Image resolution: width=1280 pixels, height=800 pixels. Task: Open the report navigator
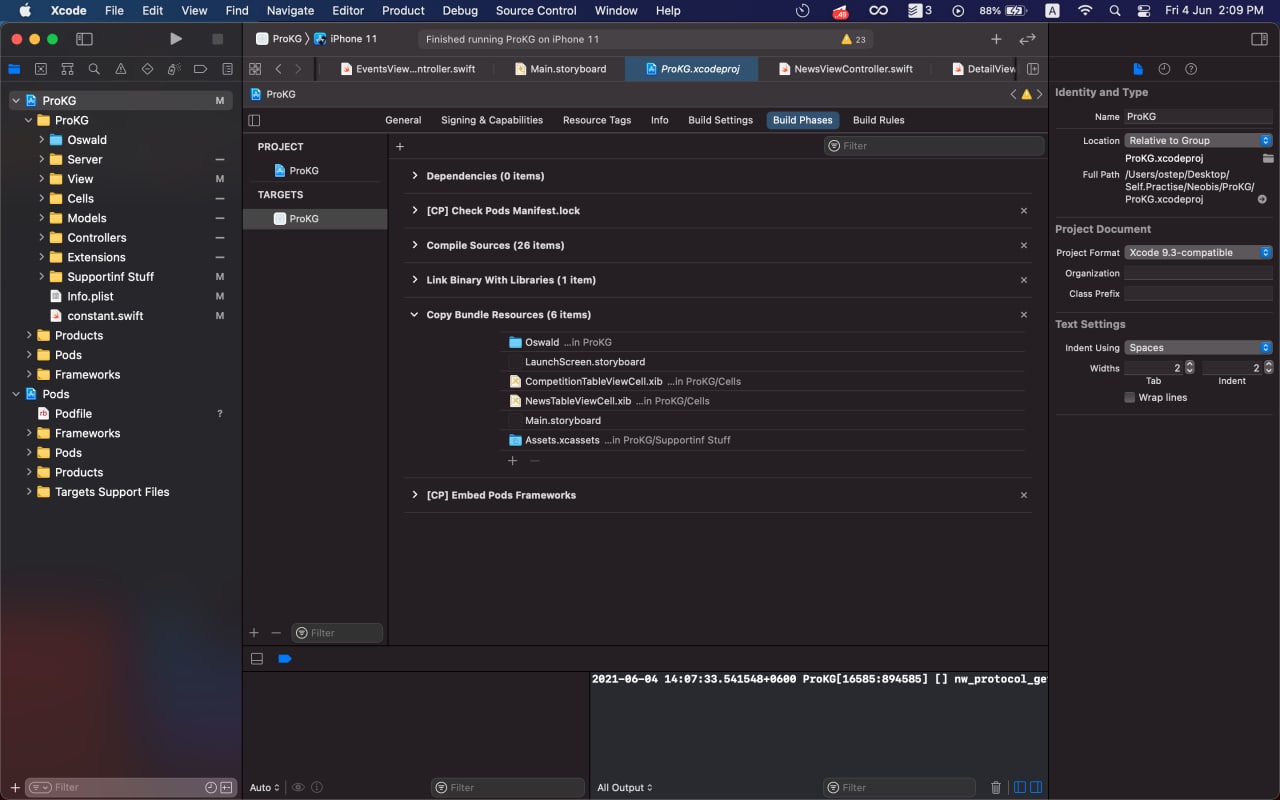point(227,69)
